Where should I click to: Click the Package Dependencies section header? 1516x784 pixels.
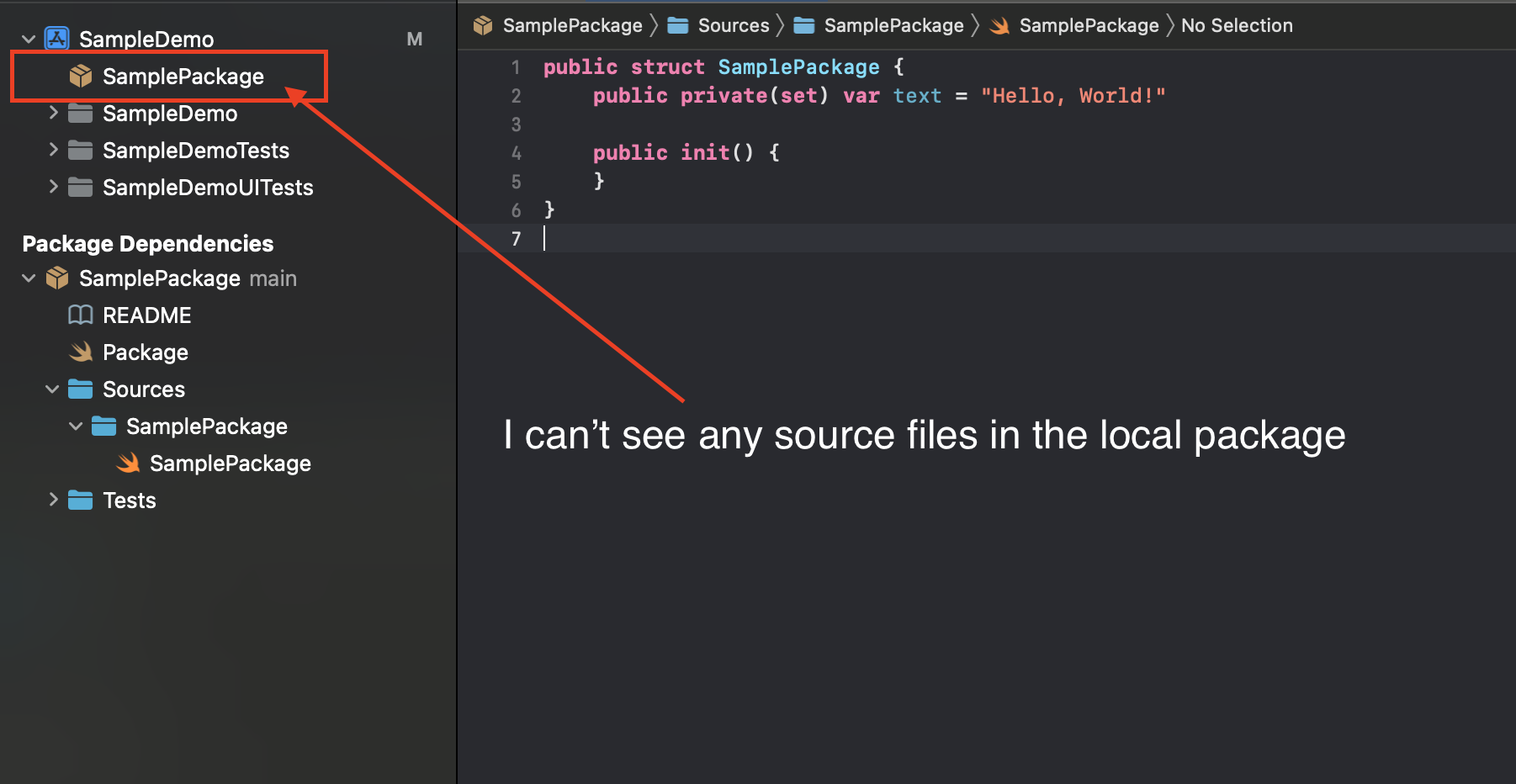(x=148, y=243)
